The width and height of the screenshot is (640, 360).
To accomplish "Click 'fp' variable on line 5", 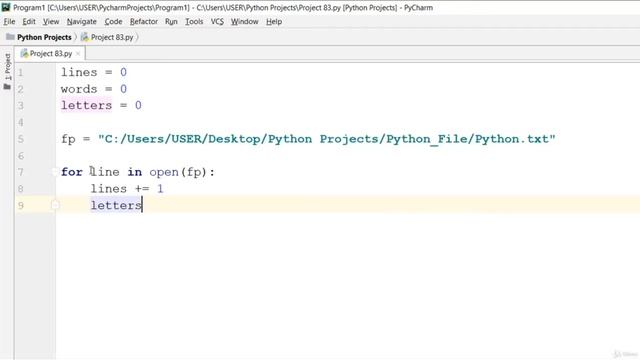I will click(68, 139).
